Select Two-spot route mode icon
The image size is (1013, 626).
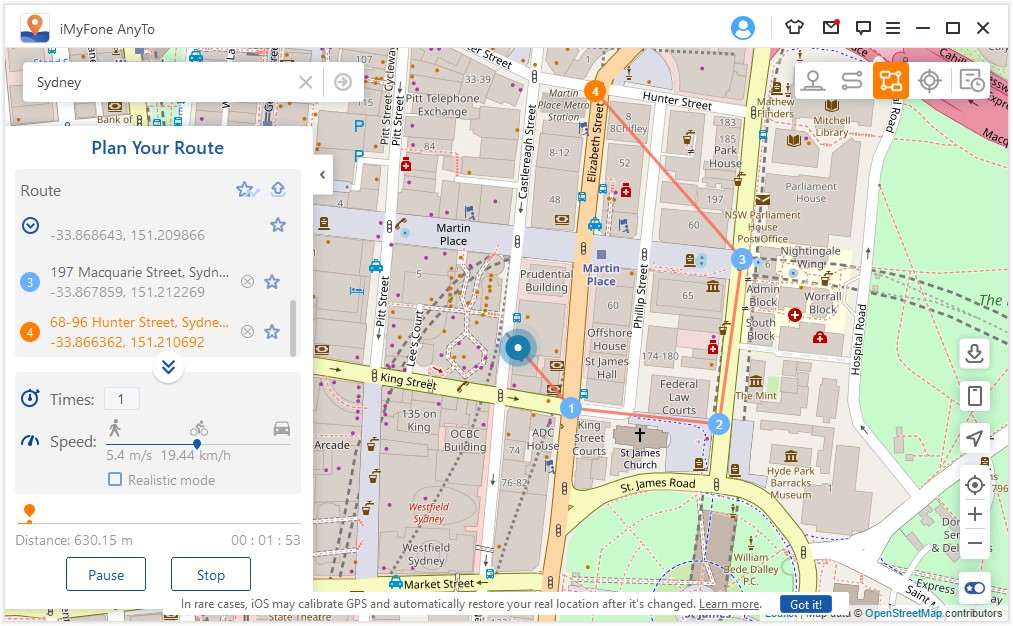(x=851, y=81)
